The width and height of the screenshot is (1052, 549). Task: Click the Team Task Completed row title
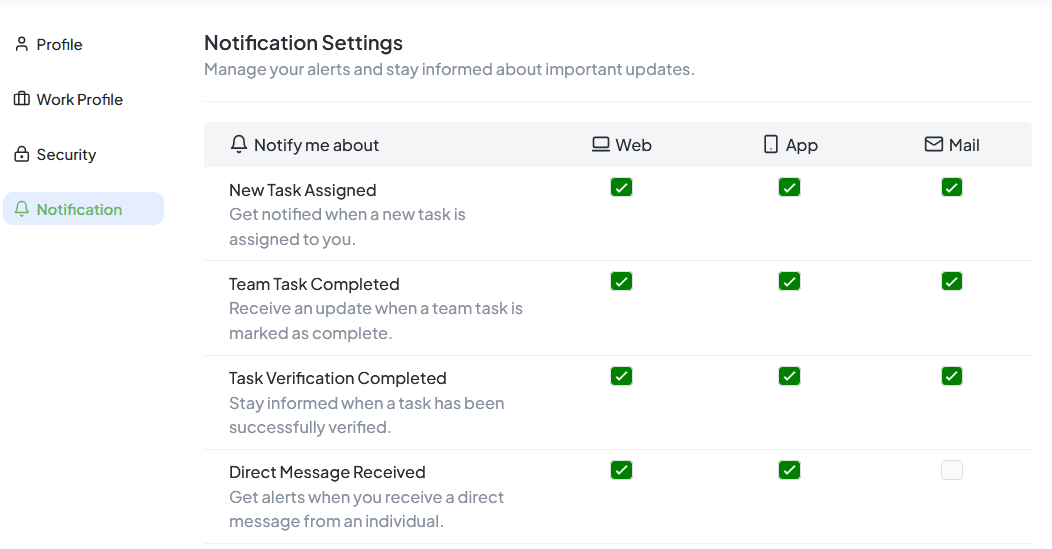[314, 284]
